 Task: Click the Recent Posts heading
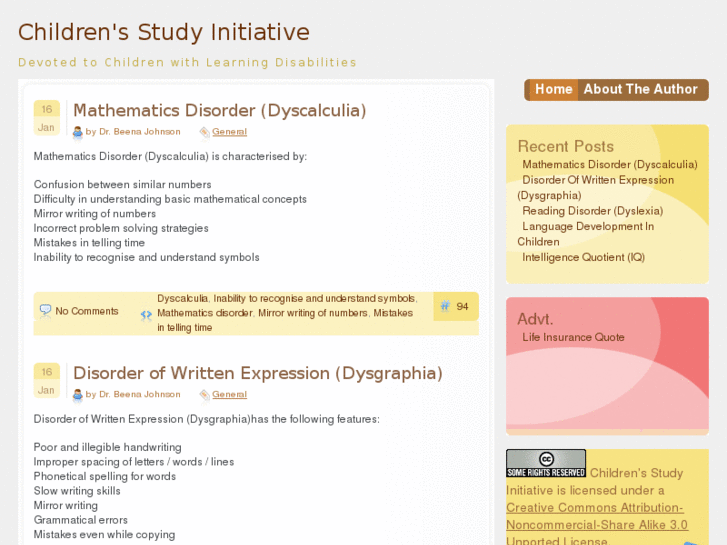(566, 147)
